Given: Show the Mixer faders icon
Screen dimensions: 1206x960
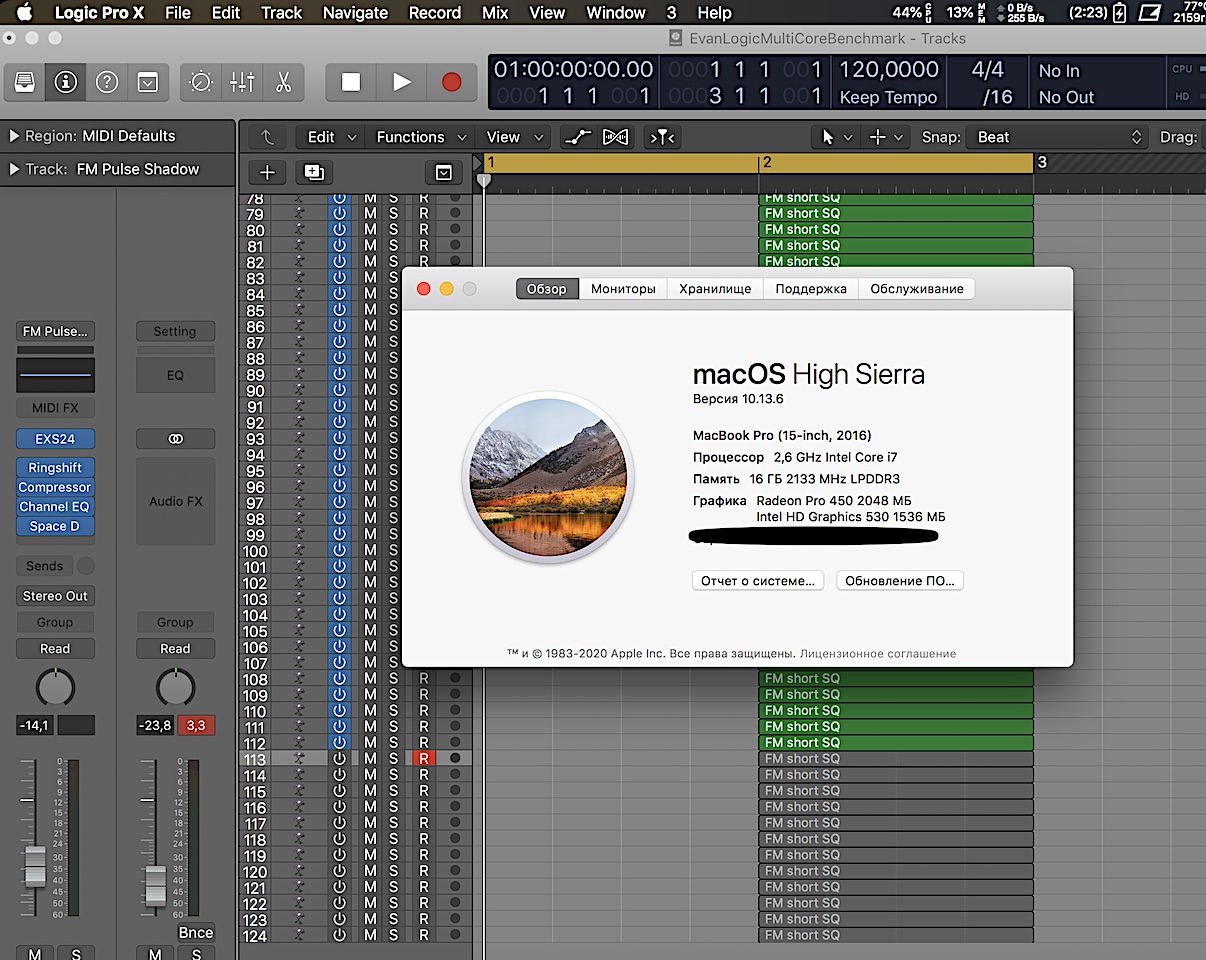Looking at the screenshot, I should [x=242, y=82].
